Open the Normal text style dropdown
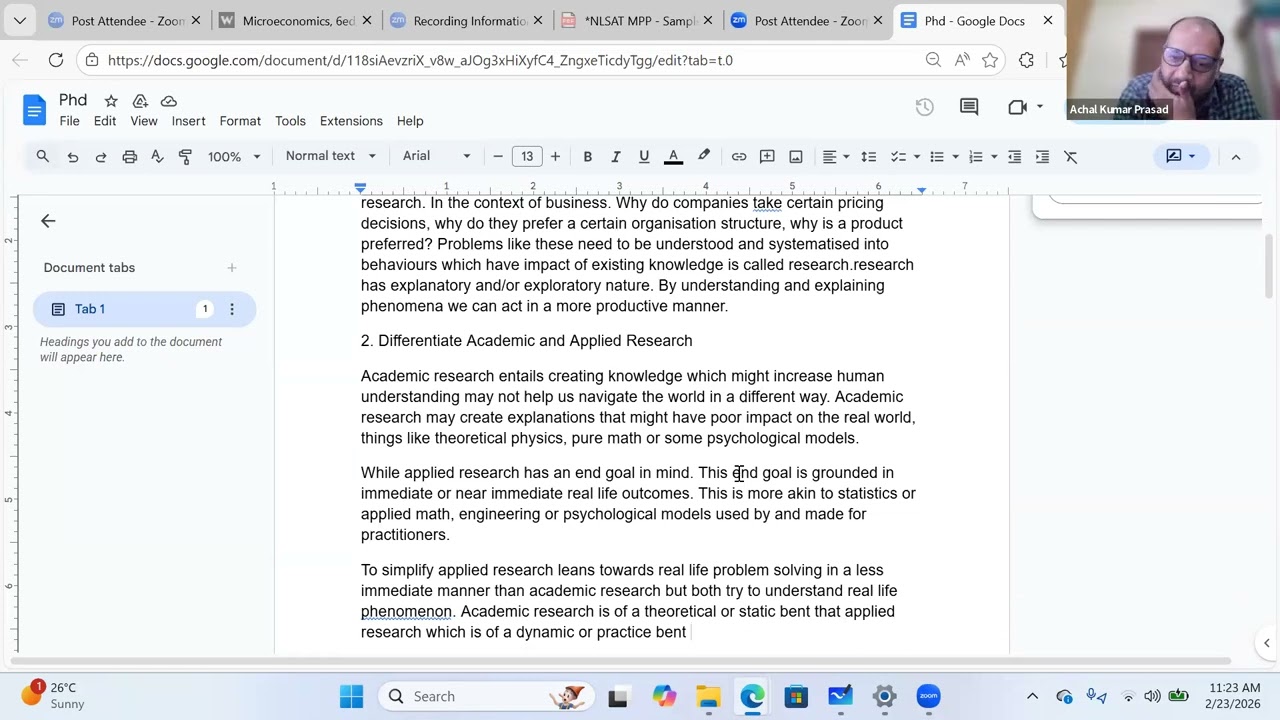Image resolution: width=1280 pixels, height=720 pixels. click(x=330, y=156)
